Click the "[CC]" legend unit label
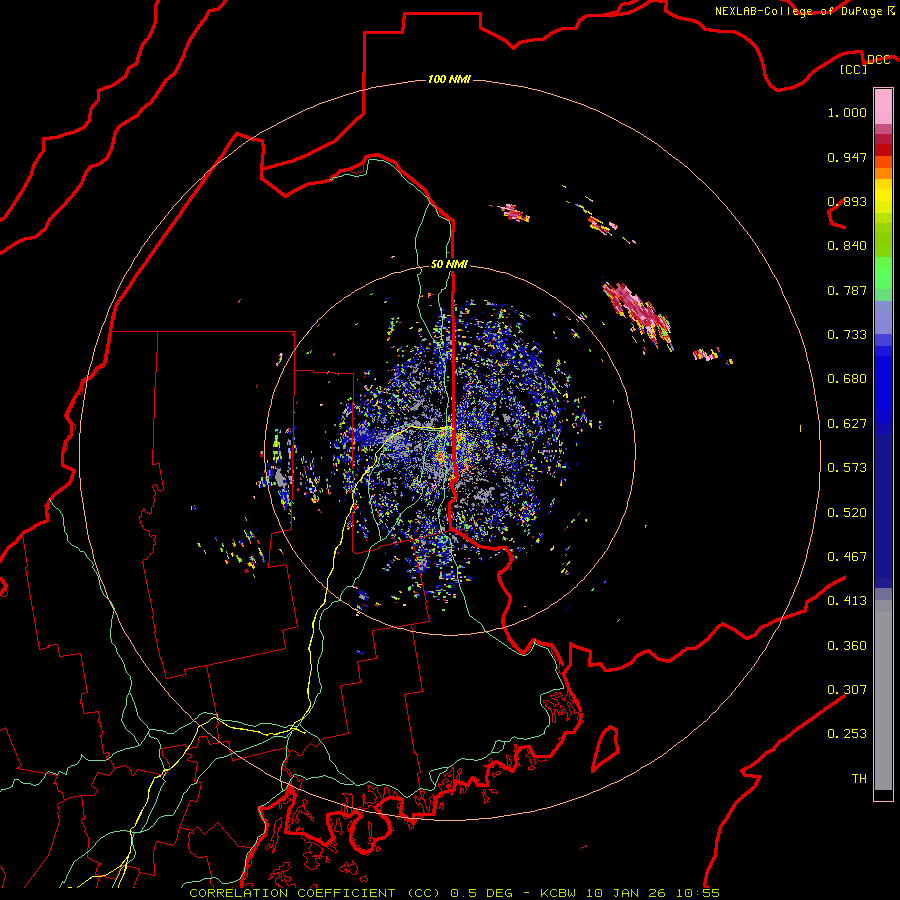Screen dimensions: 900x900 click(853, 69)
